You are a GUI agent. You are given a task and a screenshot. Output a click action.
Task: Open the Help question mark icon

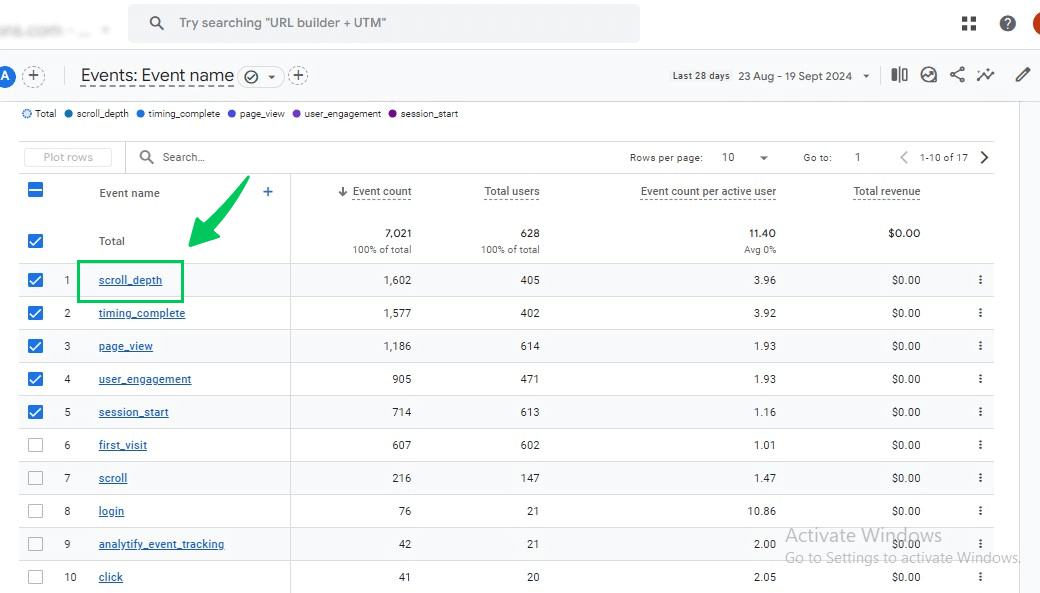[x=1008, y=24]
